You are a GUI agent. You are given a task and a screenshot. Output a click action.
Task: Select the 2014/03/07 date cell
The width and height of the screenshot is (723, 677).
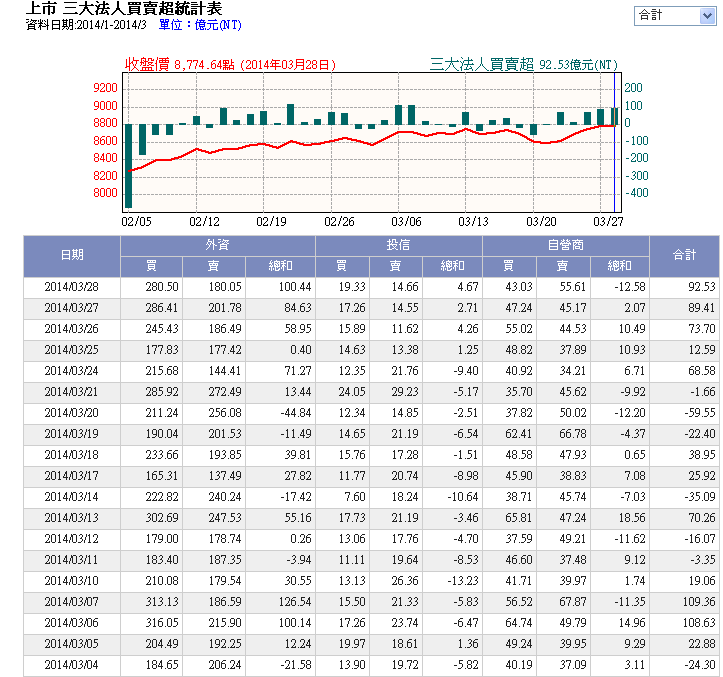71,602
